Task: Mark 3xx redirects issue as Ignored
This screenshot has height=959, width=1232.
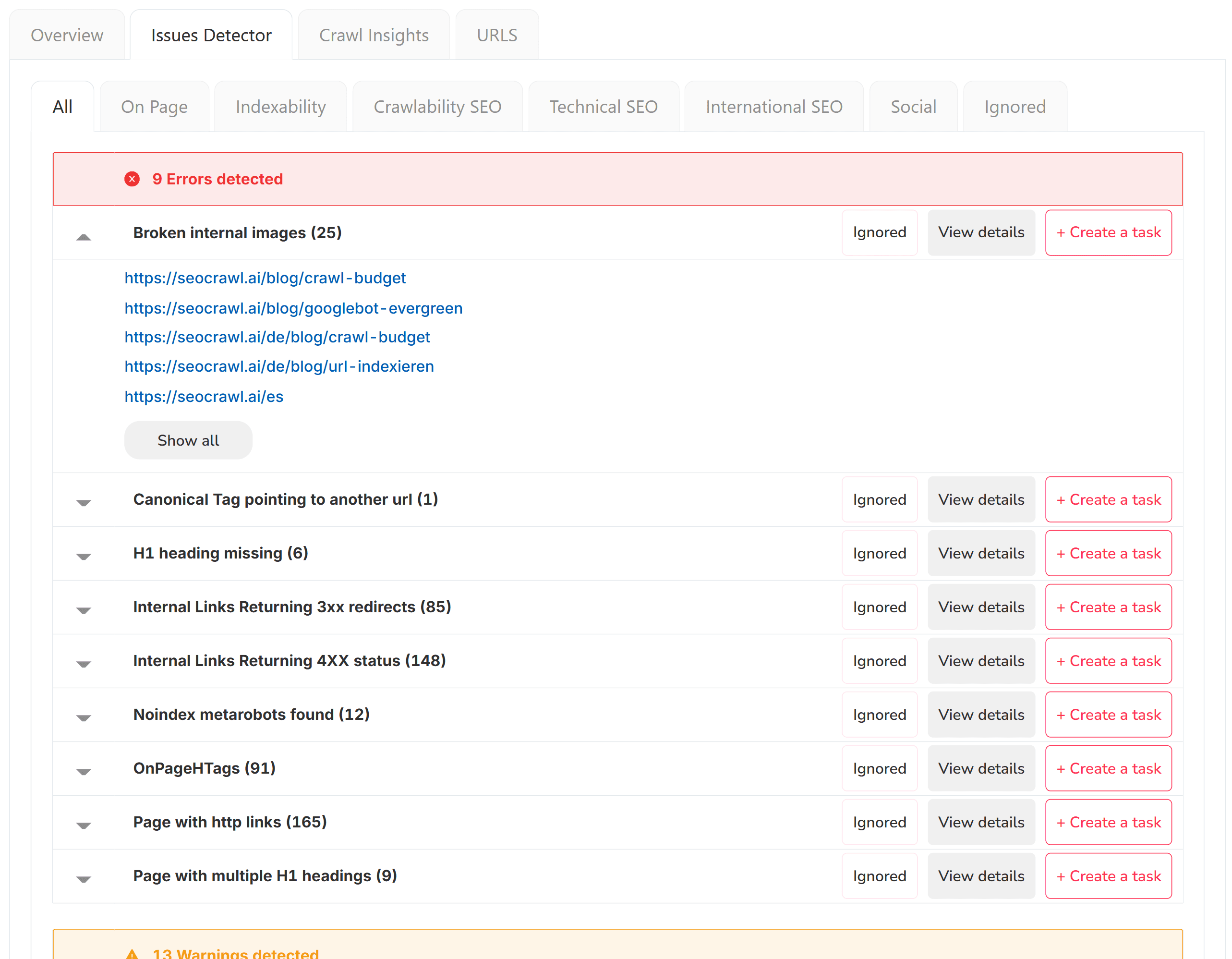Action: click(880, 607)
